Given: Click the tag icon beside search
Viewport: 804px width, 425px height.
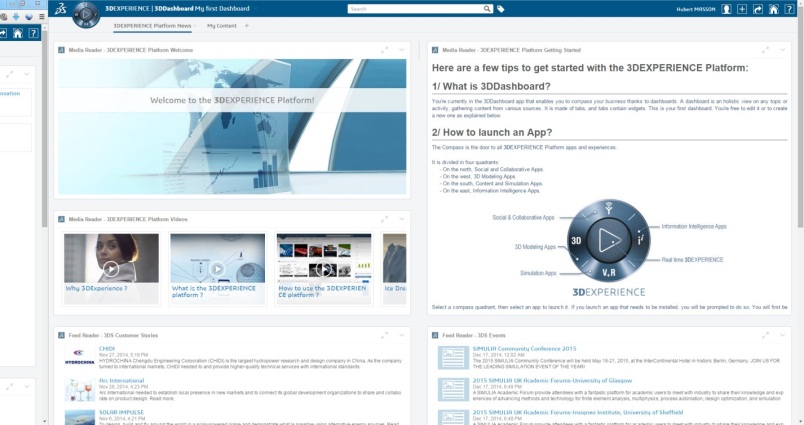Looking at the screenshot, I should click(501, 8).
